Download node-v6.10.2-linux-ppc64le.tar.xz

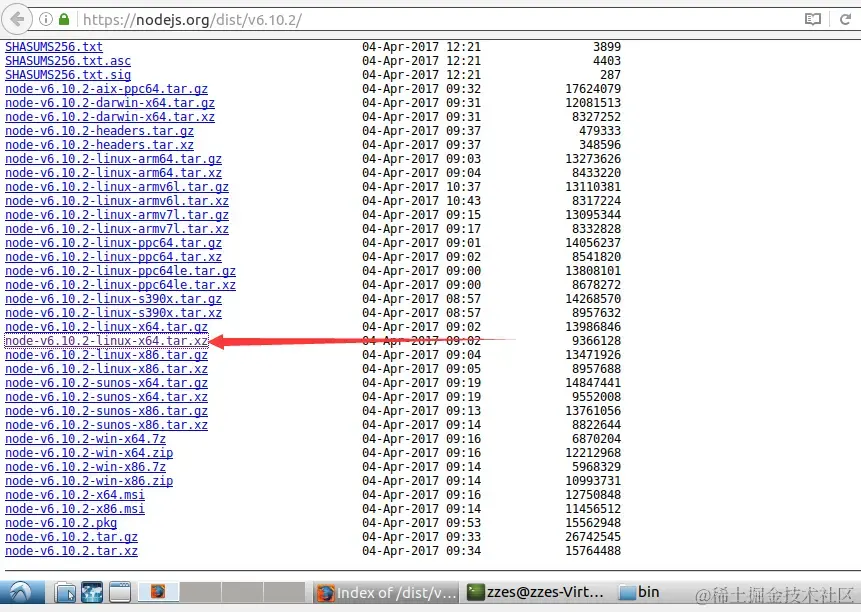(120, 285)
